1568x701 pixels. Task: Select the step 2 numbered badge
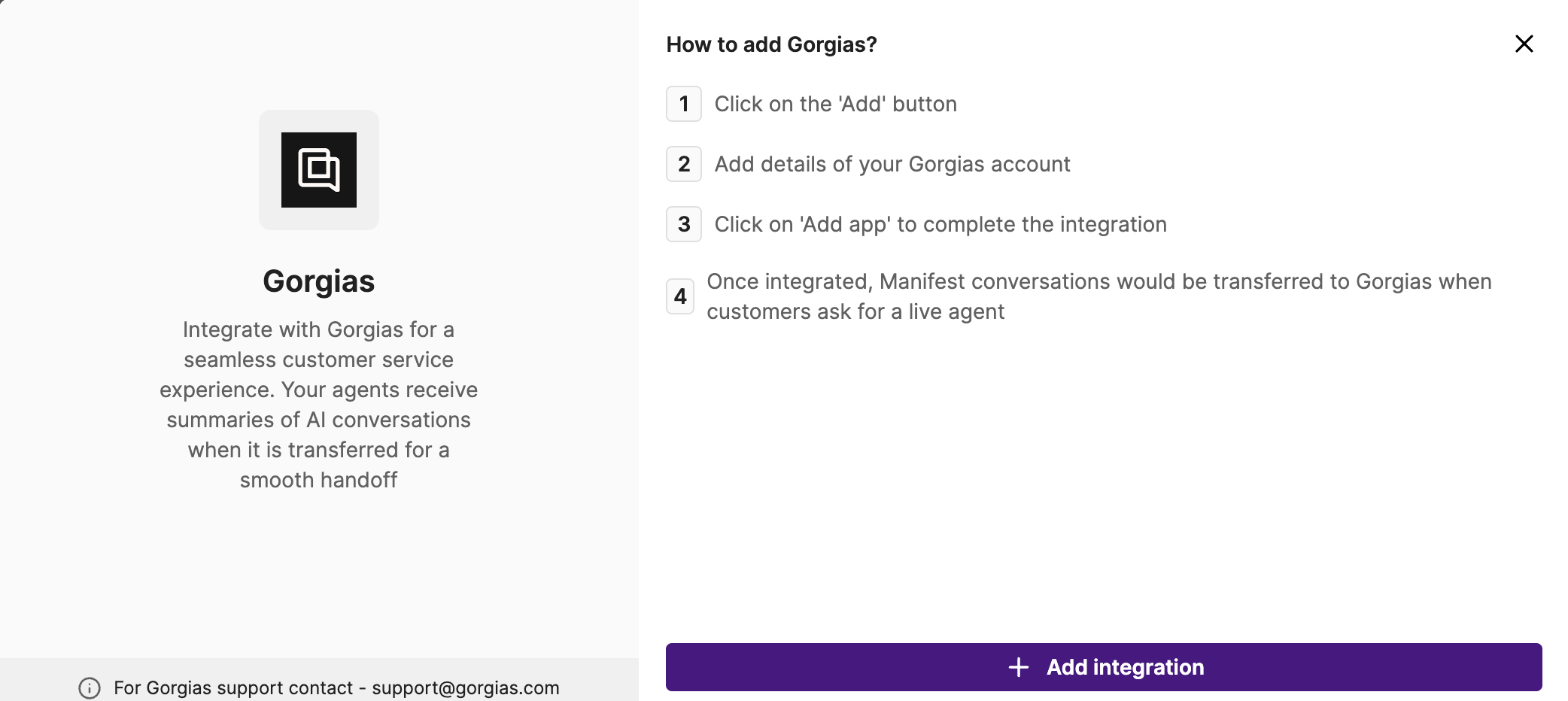683,164
